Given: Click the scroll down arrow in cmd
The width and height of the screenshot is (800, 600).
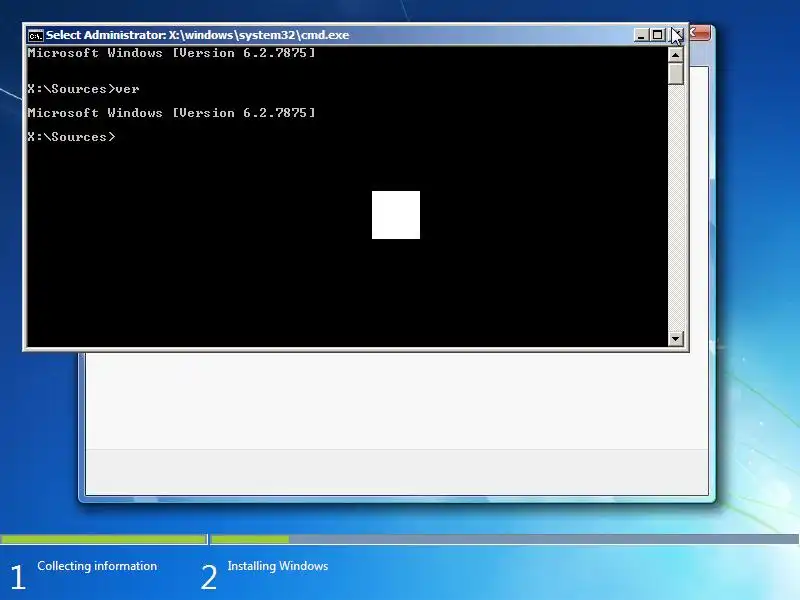Looking at the screenshot, I should click(x=676, y=338).
